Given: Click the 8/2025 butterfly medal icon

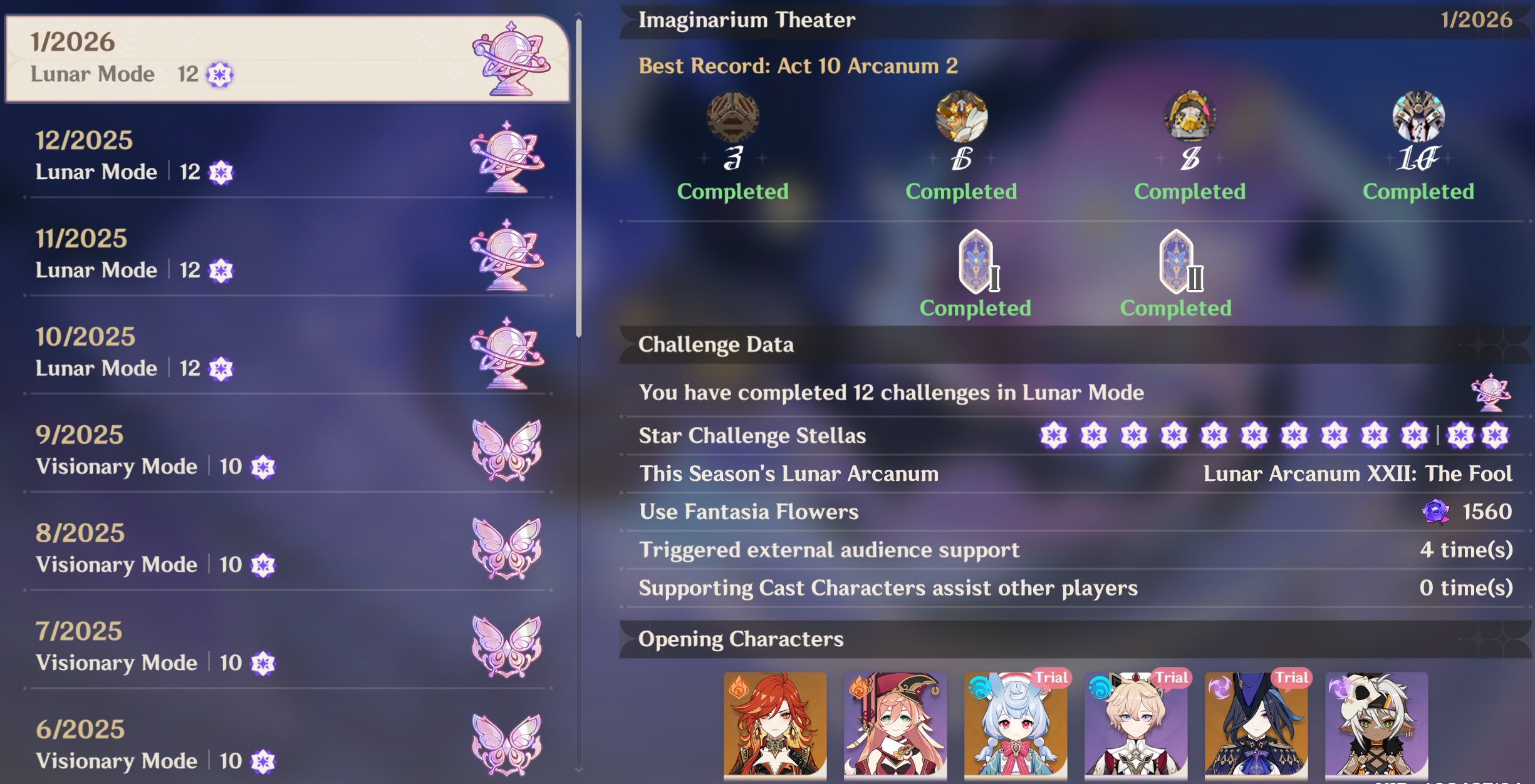Looking at the screenshot, I should point(507,549).
